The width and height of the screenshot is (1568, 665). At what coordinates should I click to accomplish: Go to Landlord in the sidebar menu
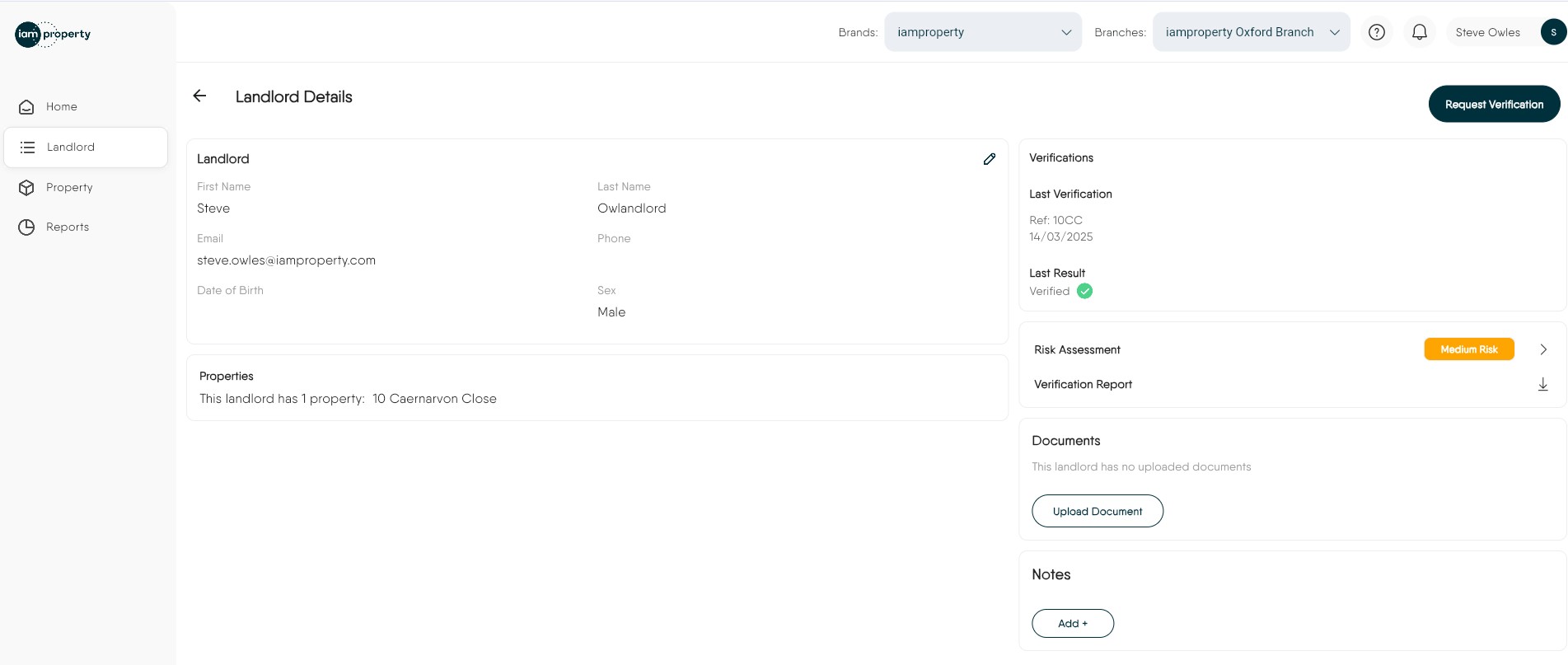pos(71,148)
